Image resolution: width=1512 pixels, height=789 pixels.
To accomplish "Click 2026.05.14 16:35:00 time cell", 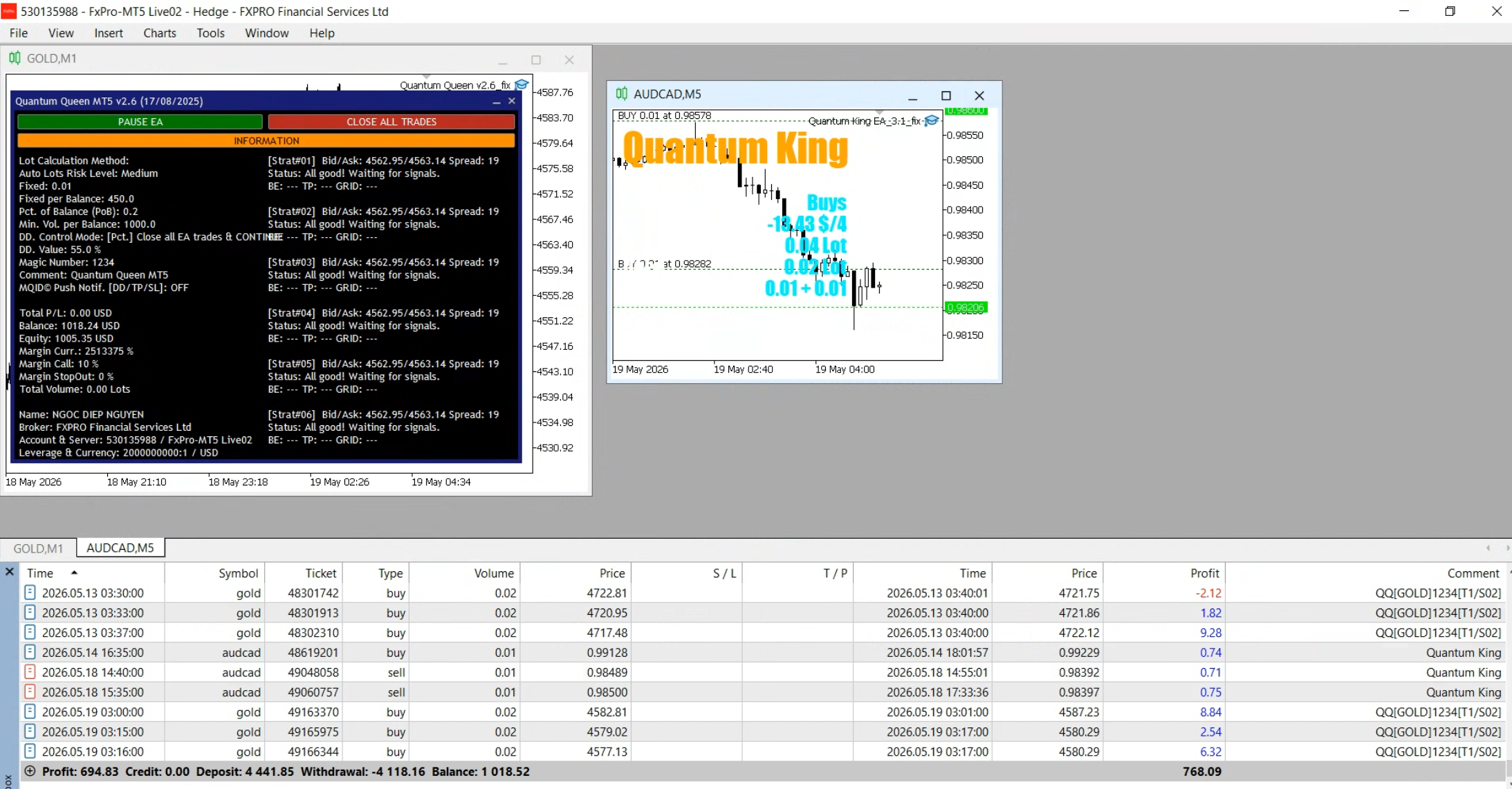I will 93,653.
